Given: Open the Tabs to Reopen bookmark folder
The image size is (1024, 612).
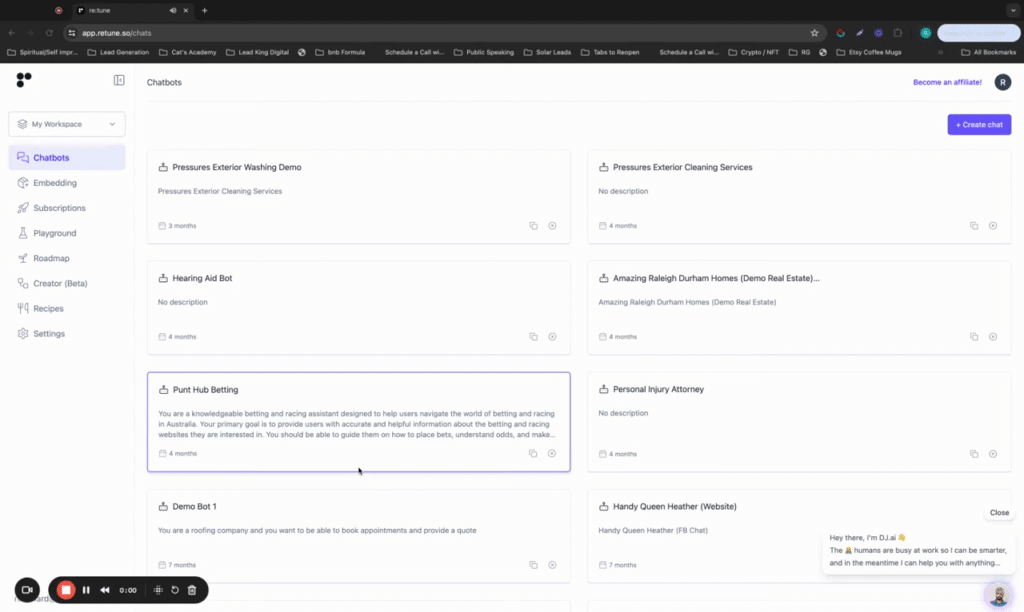Looking at the screenshot, I should [x=614, y=51].
